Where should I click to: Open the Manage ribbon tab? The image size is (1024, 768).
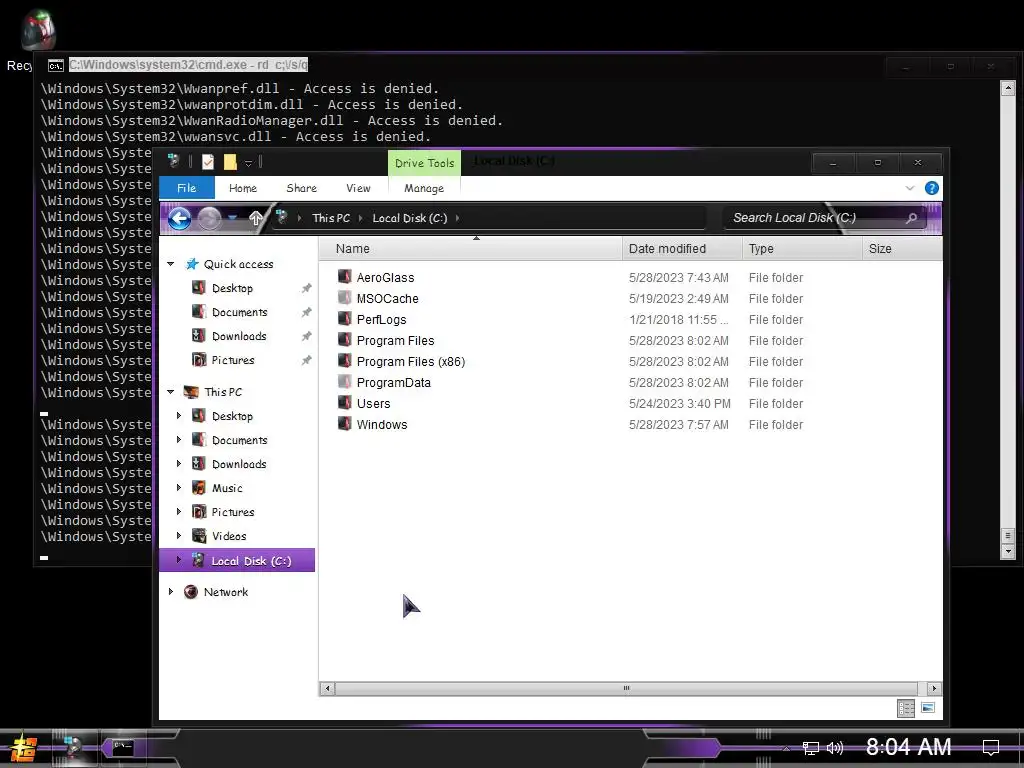click(424, 188)
